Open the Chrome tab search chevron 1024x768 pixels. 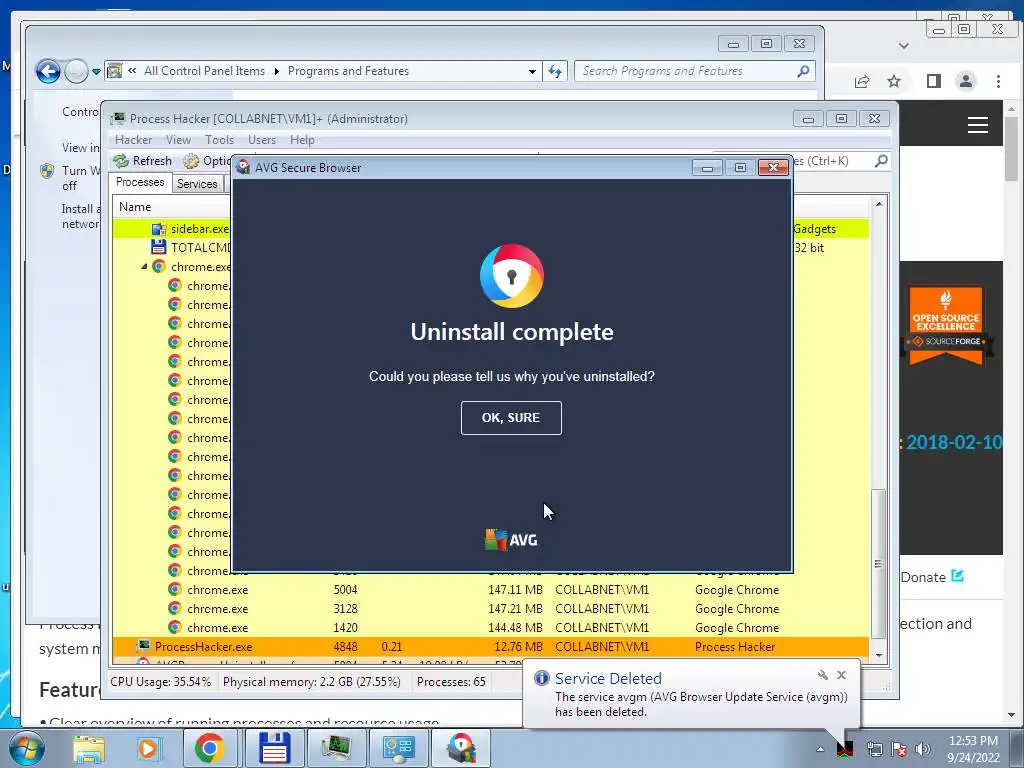point(904,46)
